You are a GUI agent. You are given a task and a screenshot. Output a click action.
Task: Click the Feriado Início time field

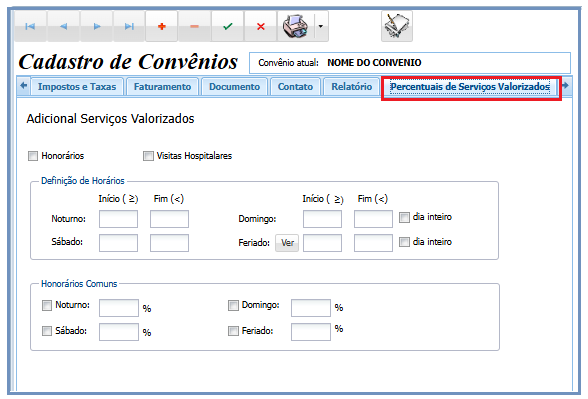[x=322, y=243]
